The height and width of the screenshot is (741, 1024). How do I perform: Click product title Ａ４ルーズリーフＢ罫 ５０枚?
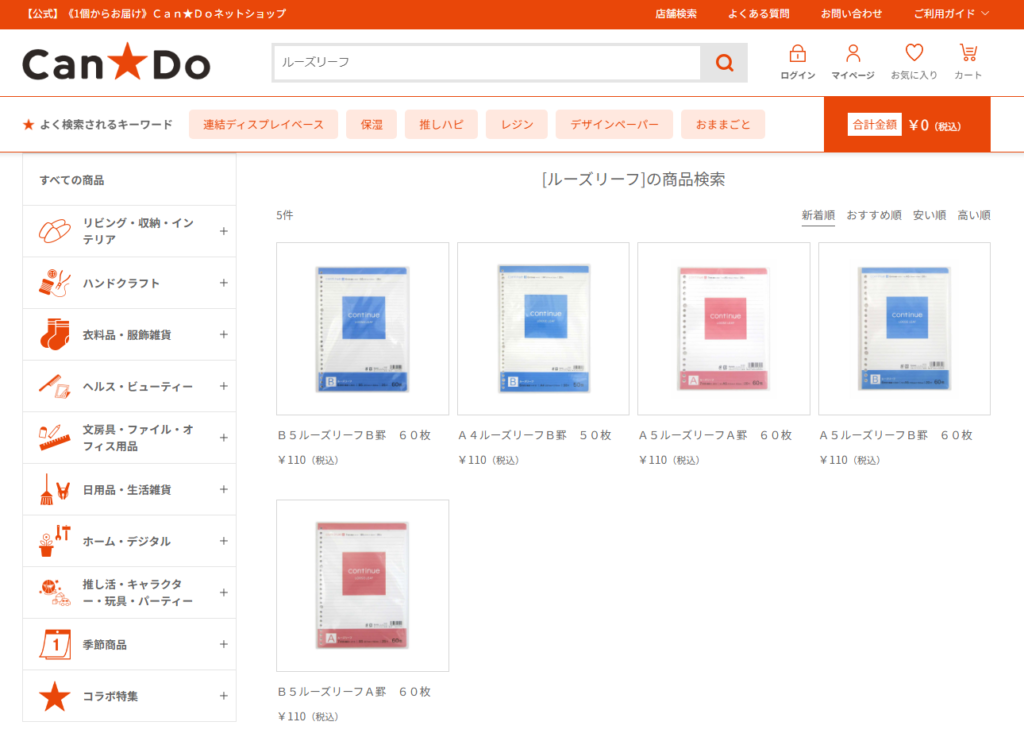[x=535, y=435]
